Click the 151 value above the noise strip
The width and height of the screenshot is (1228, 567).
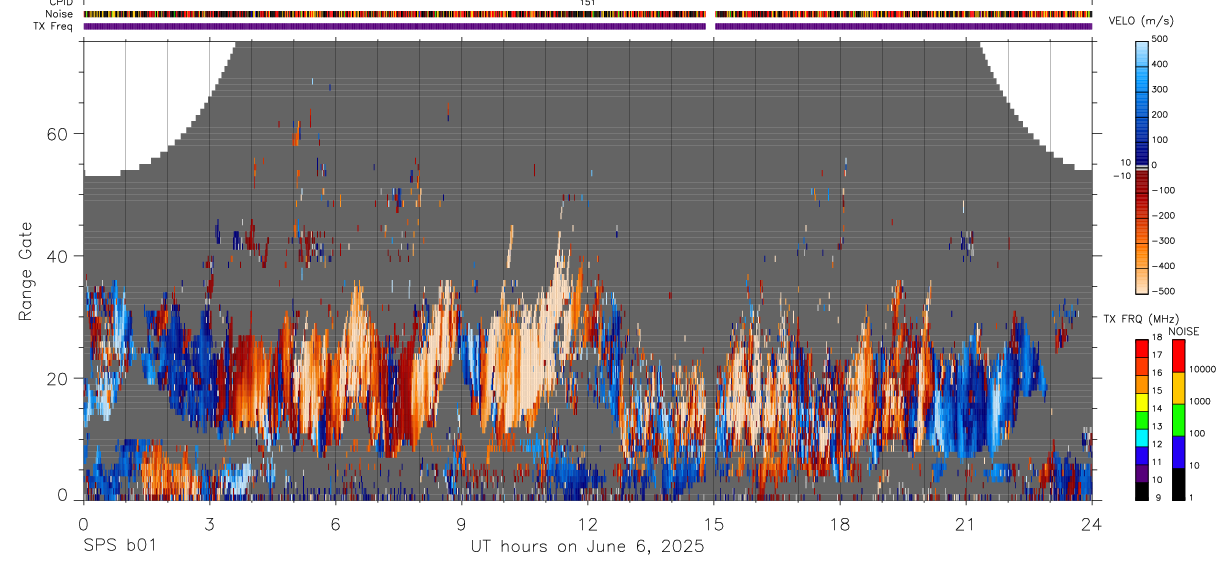point(588,3)
